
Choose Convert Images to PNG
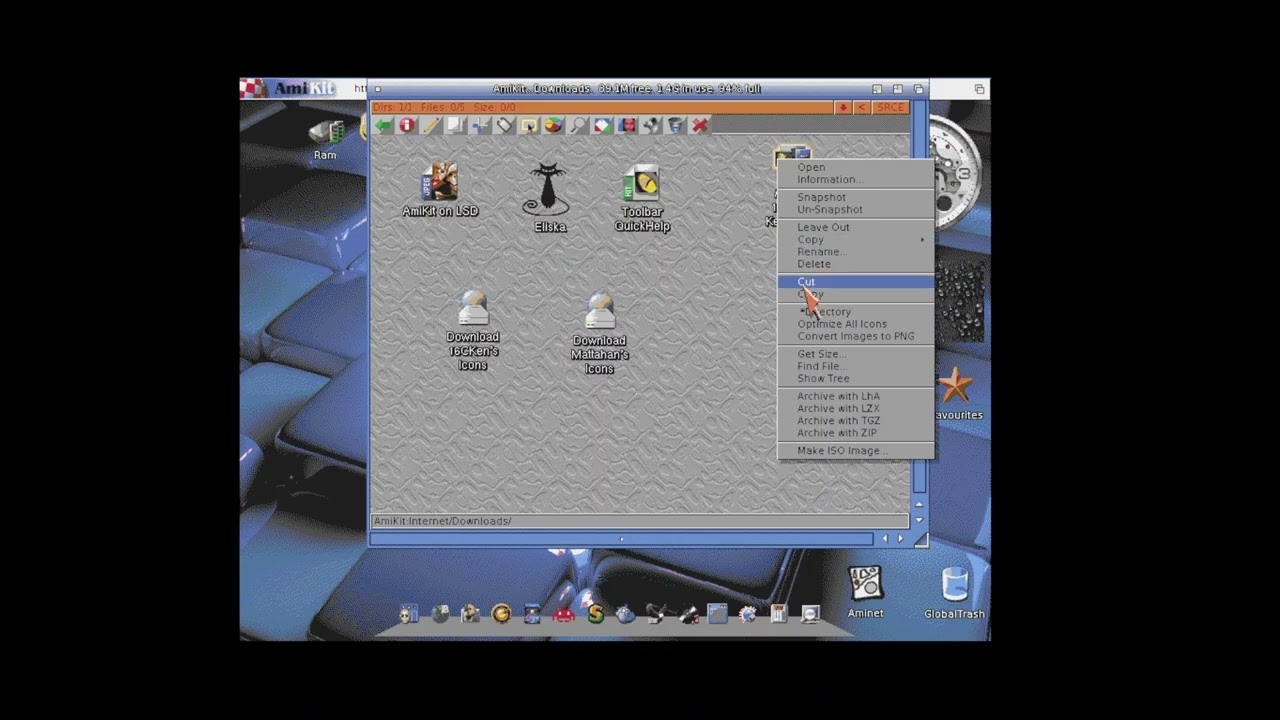pyautogui.click(x=855, y=336)
